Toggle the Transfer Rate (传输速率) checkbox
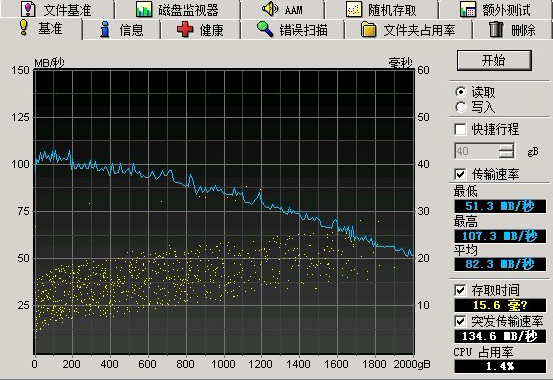Screen dimensions: 553x380 point(460,174)
